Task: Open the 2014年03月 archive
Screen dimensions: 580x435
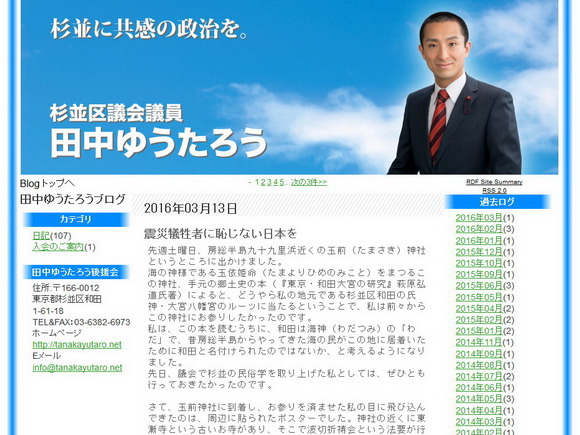Action: 479,422
